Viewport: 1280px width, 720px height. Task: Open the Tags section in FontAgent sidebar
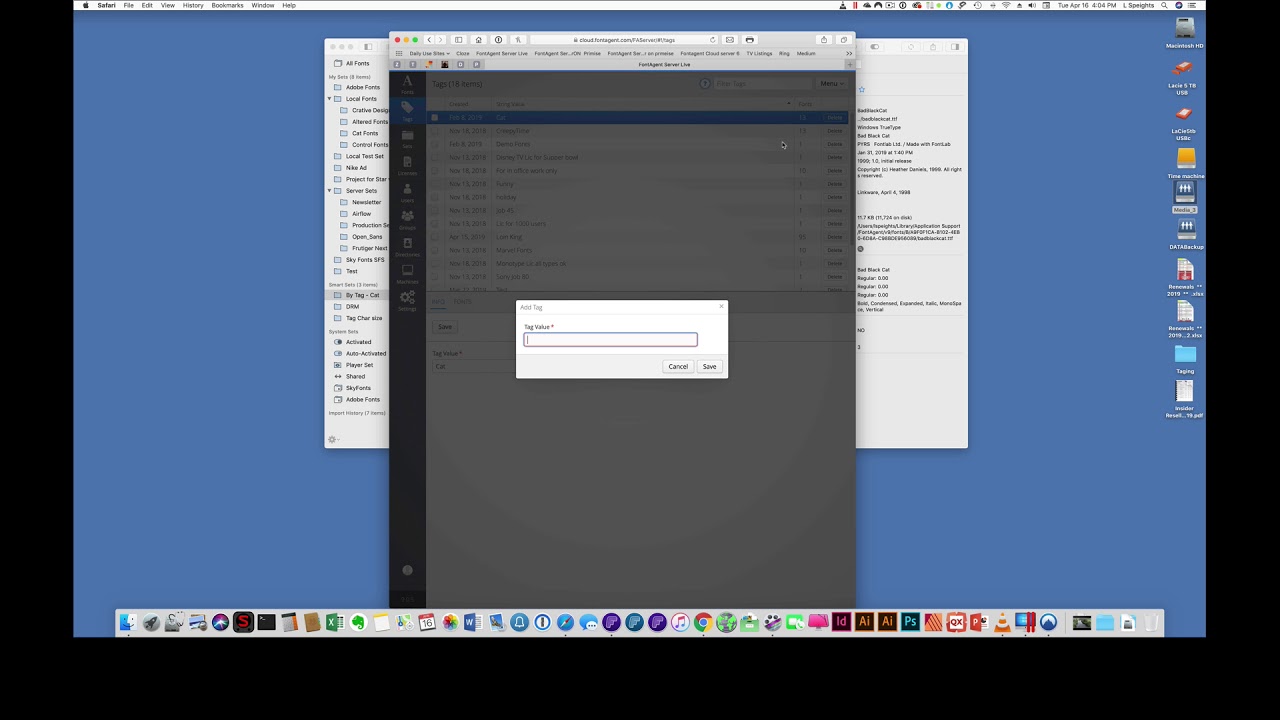pyautogui.click(x=407, y=110)
